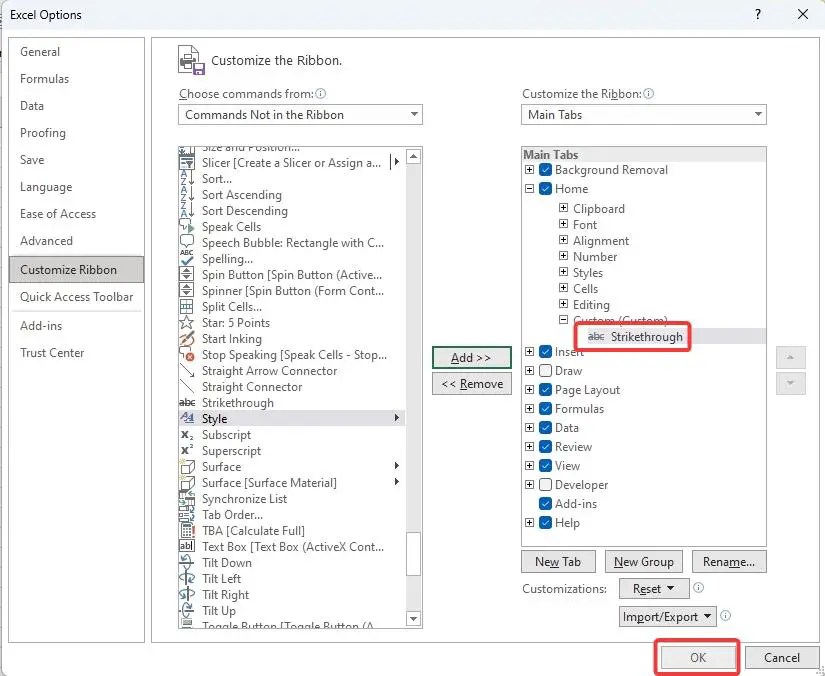Open the Reset customizations dropdown
This screenshot has height=676, width=825.
[x=654, y=588]
